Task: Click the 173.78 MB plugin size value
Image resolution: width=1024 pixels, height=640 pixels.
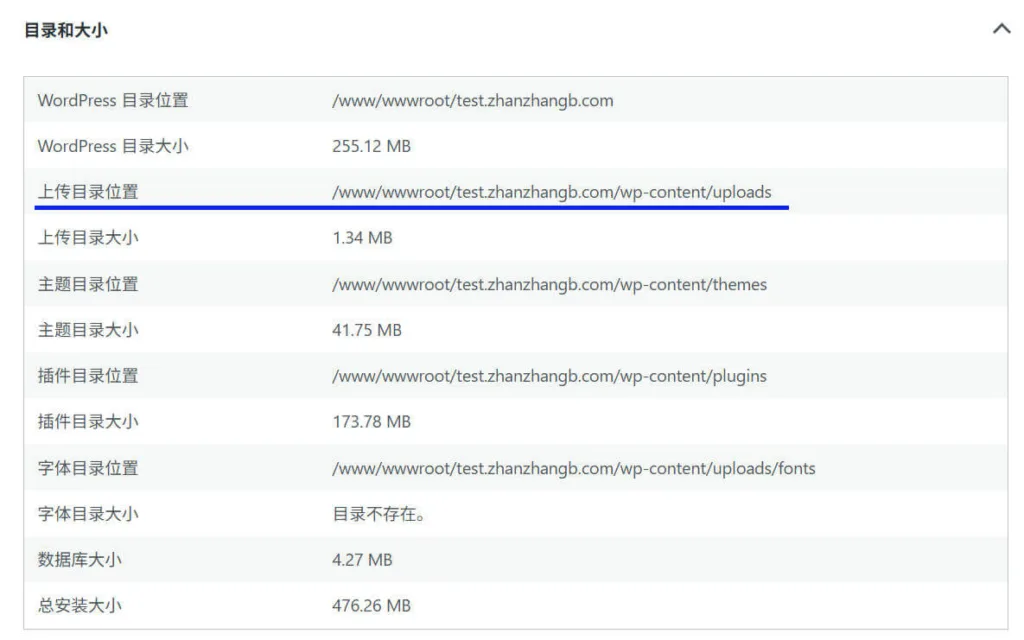Action: (370, 422)
